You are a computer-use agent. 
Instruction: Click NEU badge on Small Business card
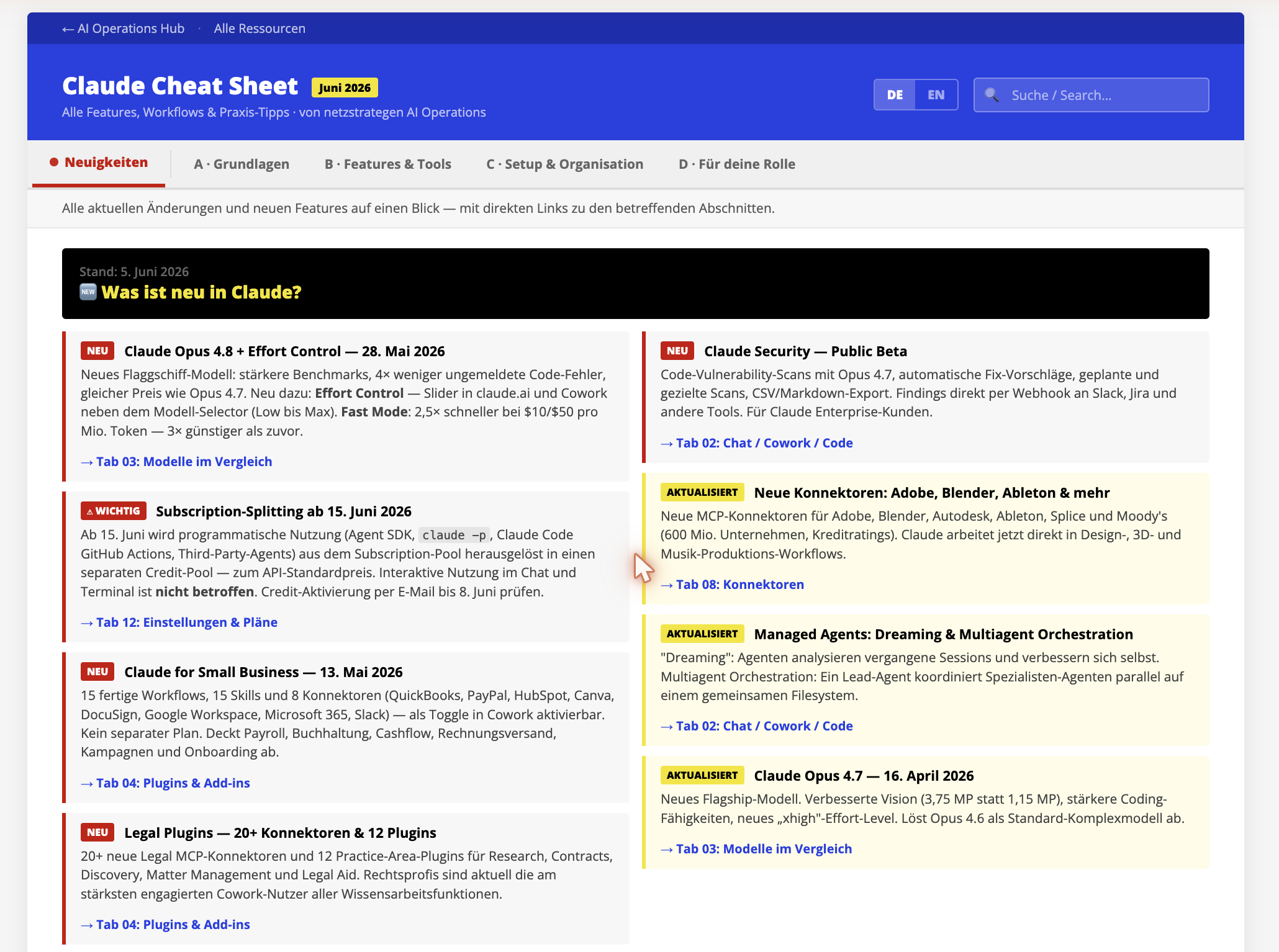[x=97, y=671]
